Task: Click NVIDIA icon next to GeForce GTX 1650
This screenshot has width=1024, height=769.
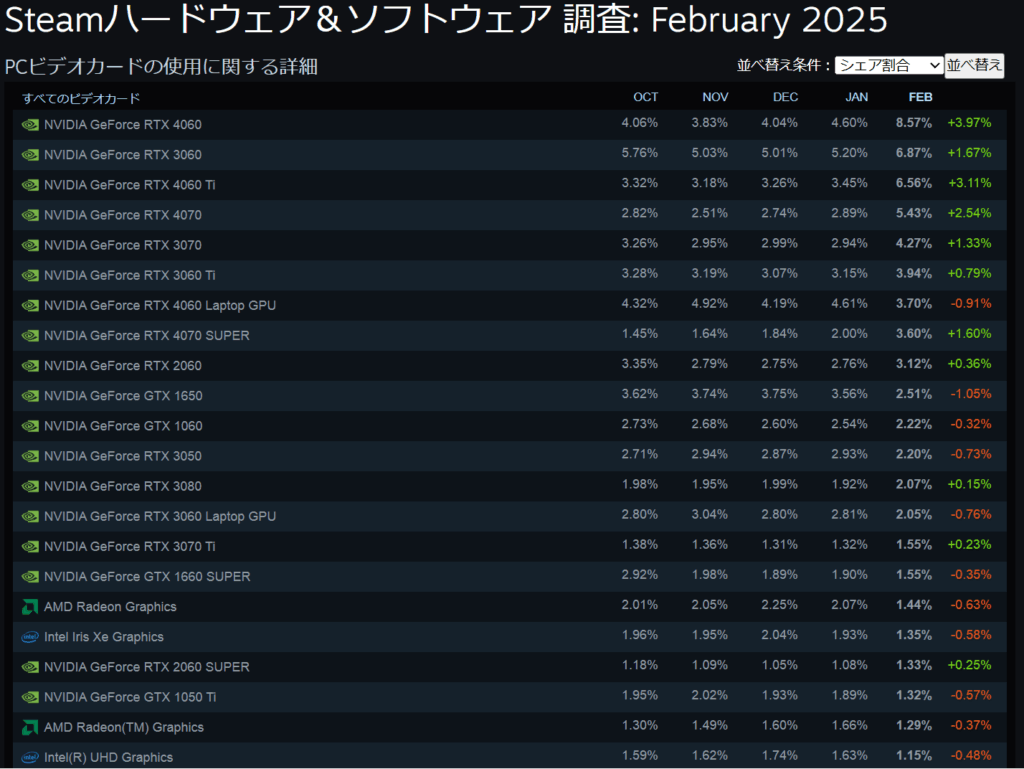Action: pos(30,396)
